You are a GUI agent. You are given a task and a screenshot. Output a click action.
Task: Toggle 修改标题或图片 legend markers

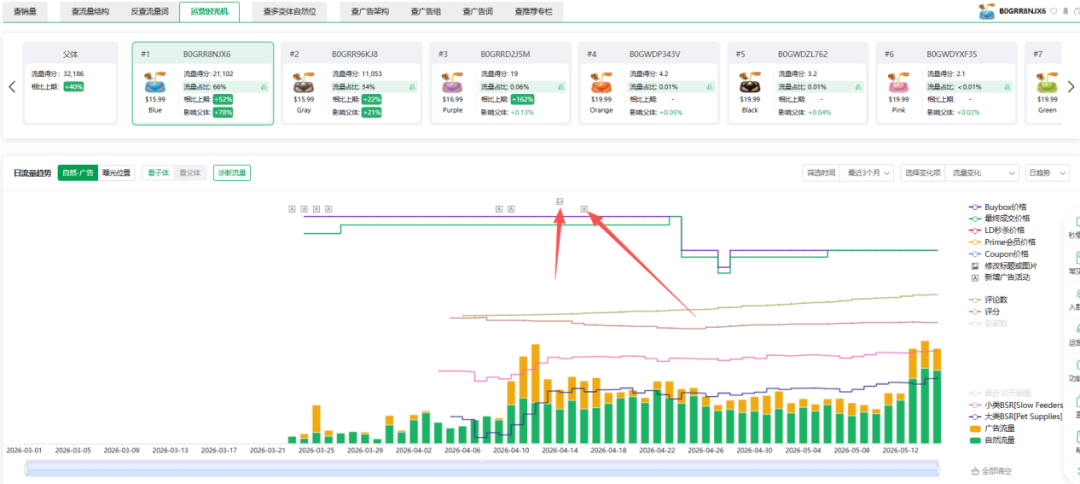pyautogui.click(x=1004, y=266)
